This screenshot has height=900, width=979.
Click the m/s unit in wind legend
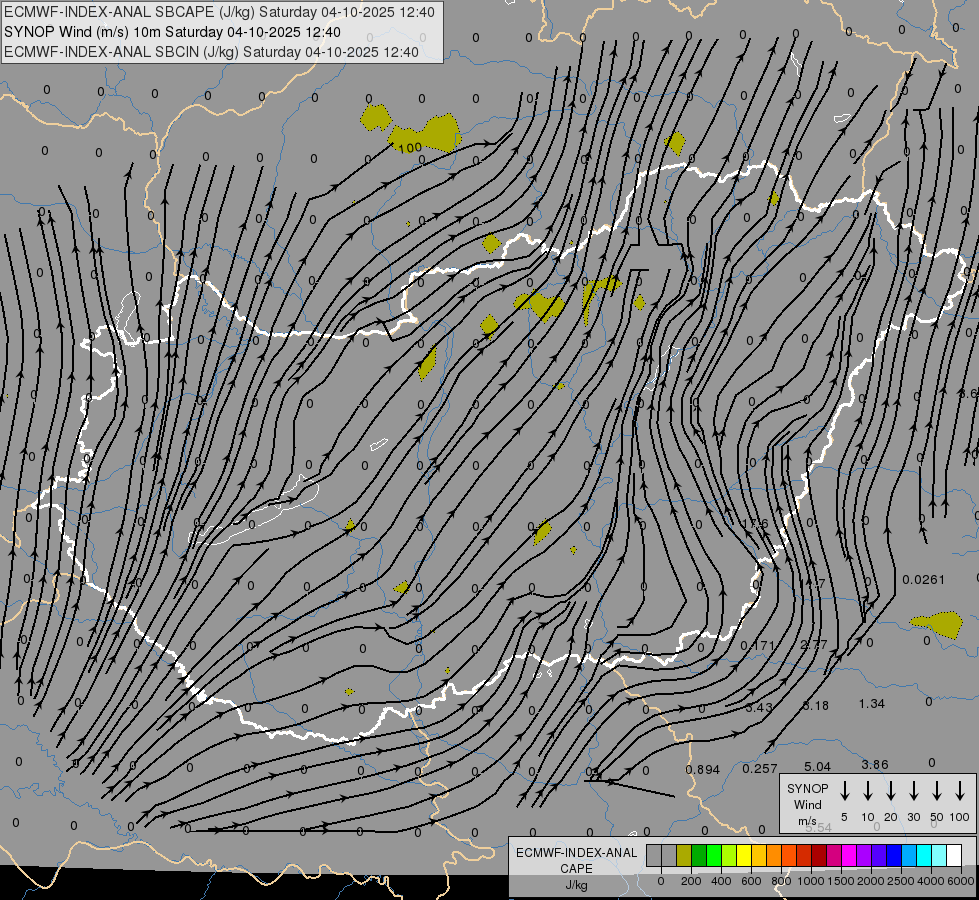point(807,821)
